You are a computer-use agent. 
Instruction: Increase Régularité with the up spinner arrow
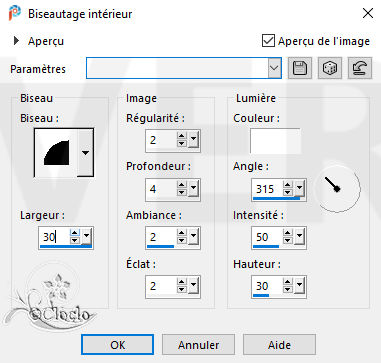pos(181,136)
